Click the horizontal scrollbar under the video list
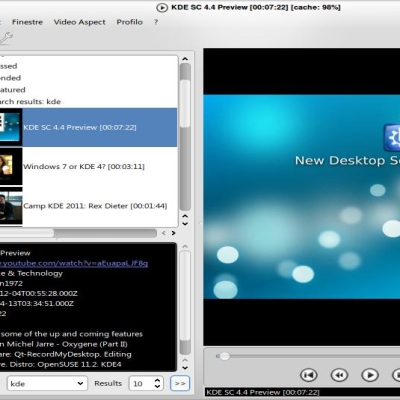400x400 pixels. [78, 233]
